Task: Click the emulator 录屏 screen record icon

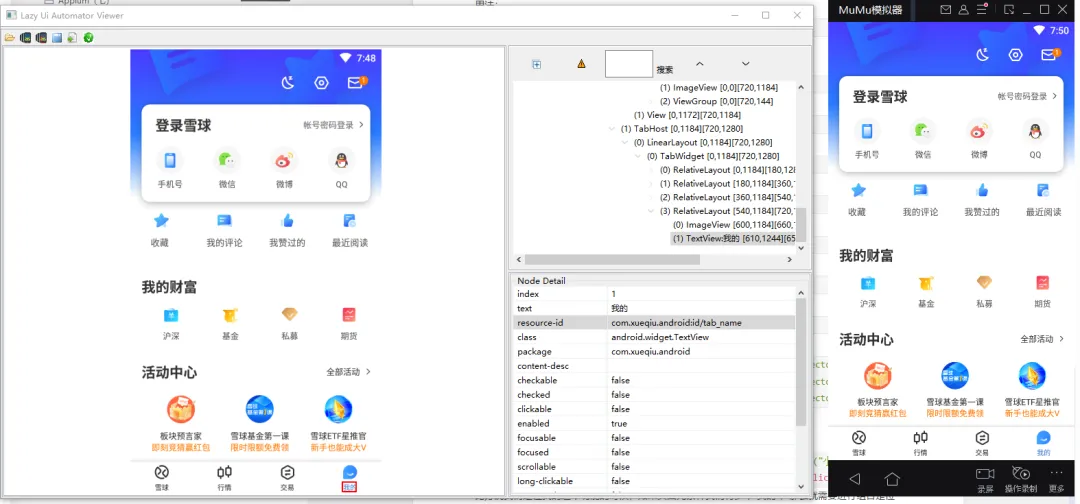Action: tap(985, 474)
